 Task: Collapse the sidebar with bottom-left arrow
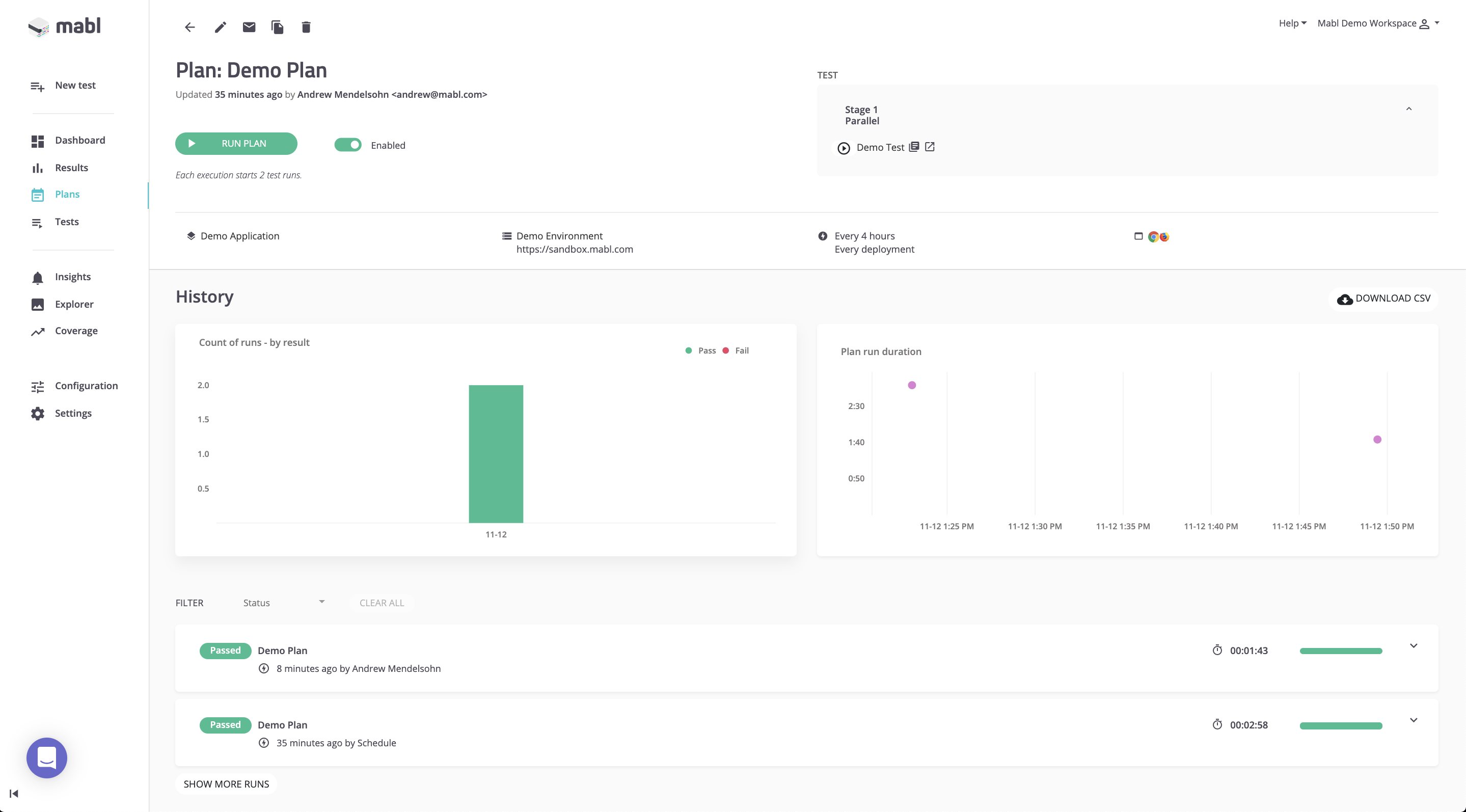click(x=14, y=793)
